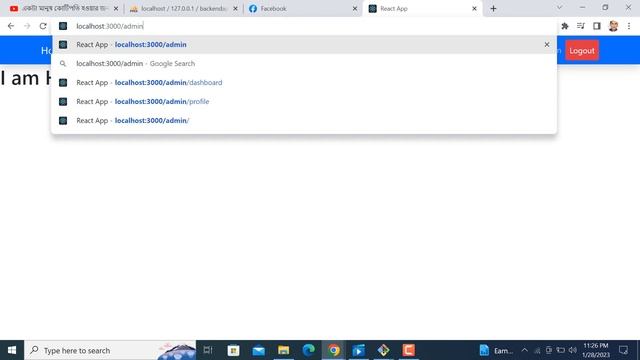Image resolution: width=640 pixels, height=360 pixels.
Task: Select the Google Search suggestion for localhost:3000/admin
Action: point(304,64)
